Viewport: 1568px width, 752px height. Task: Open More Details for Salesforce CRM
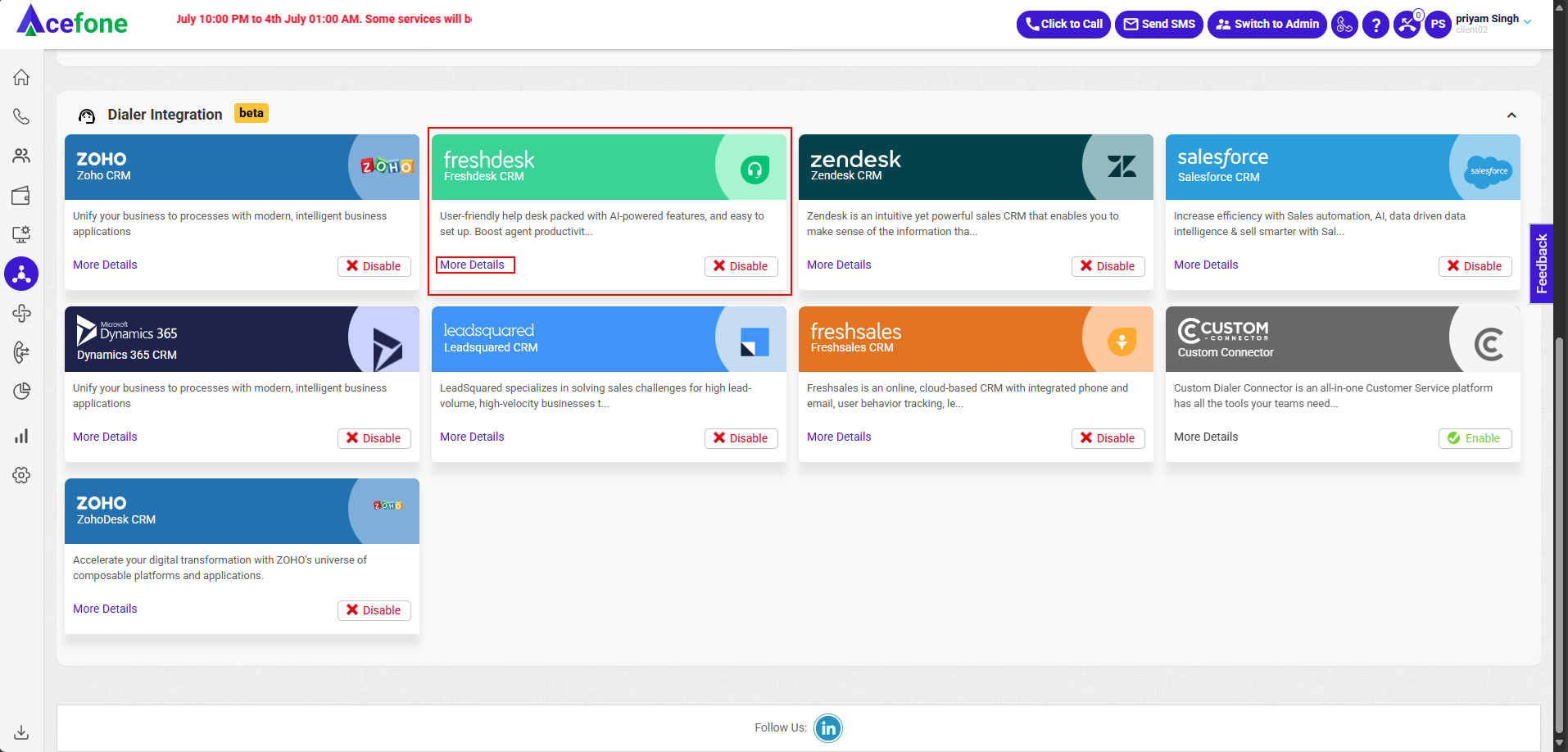coord(1206,265)
